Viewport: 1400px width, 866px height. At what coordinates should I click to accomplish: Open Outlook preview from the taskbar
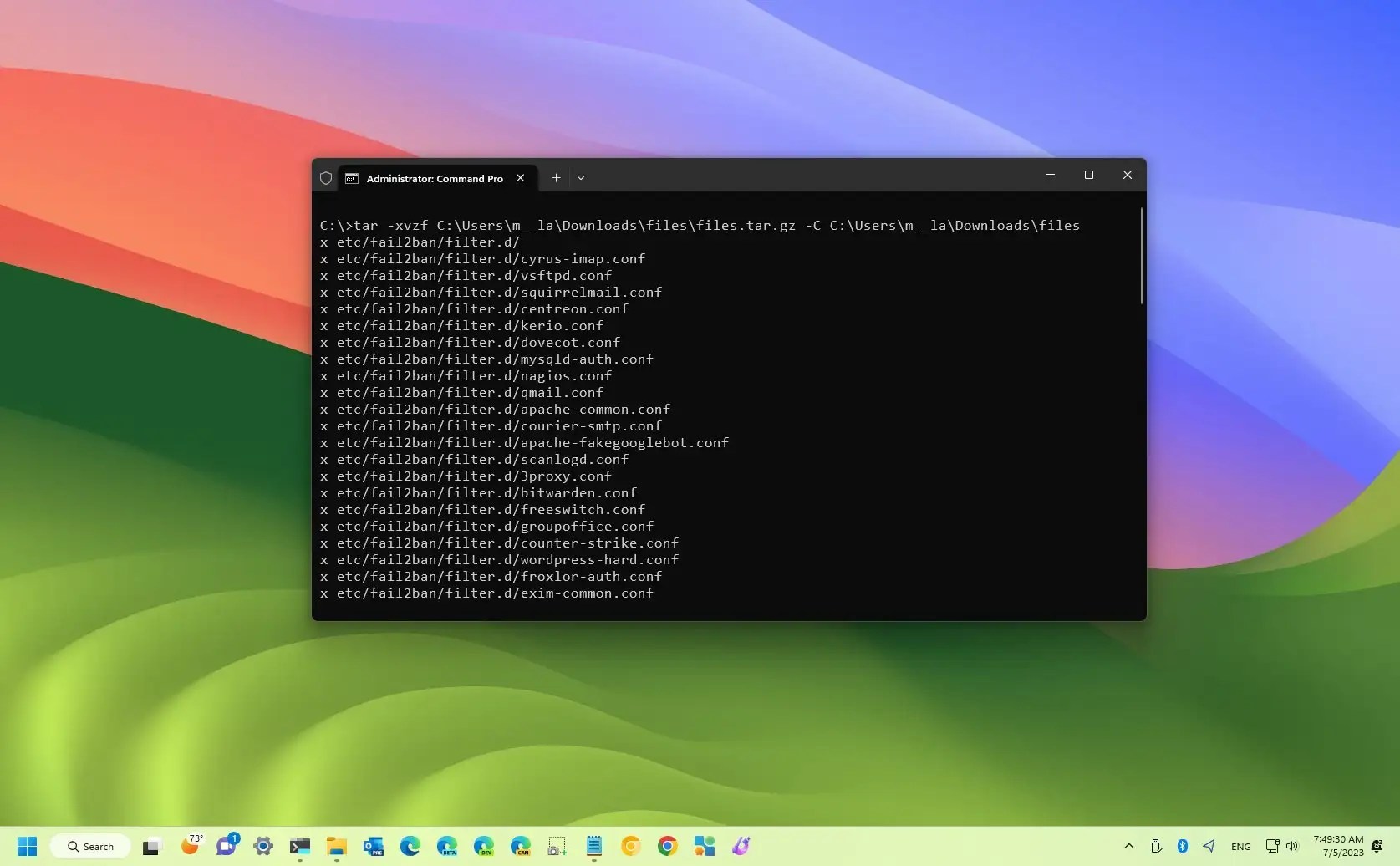(x=373, y=846)
